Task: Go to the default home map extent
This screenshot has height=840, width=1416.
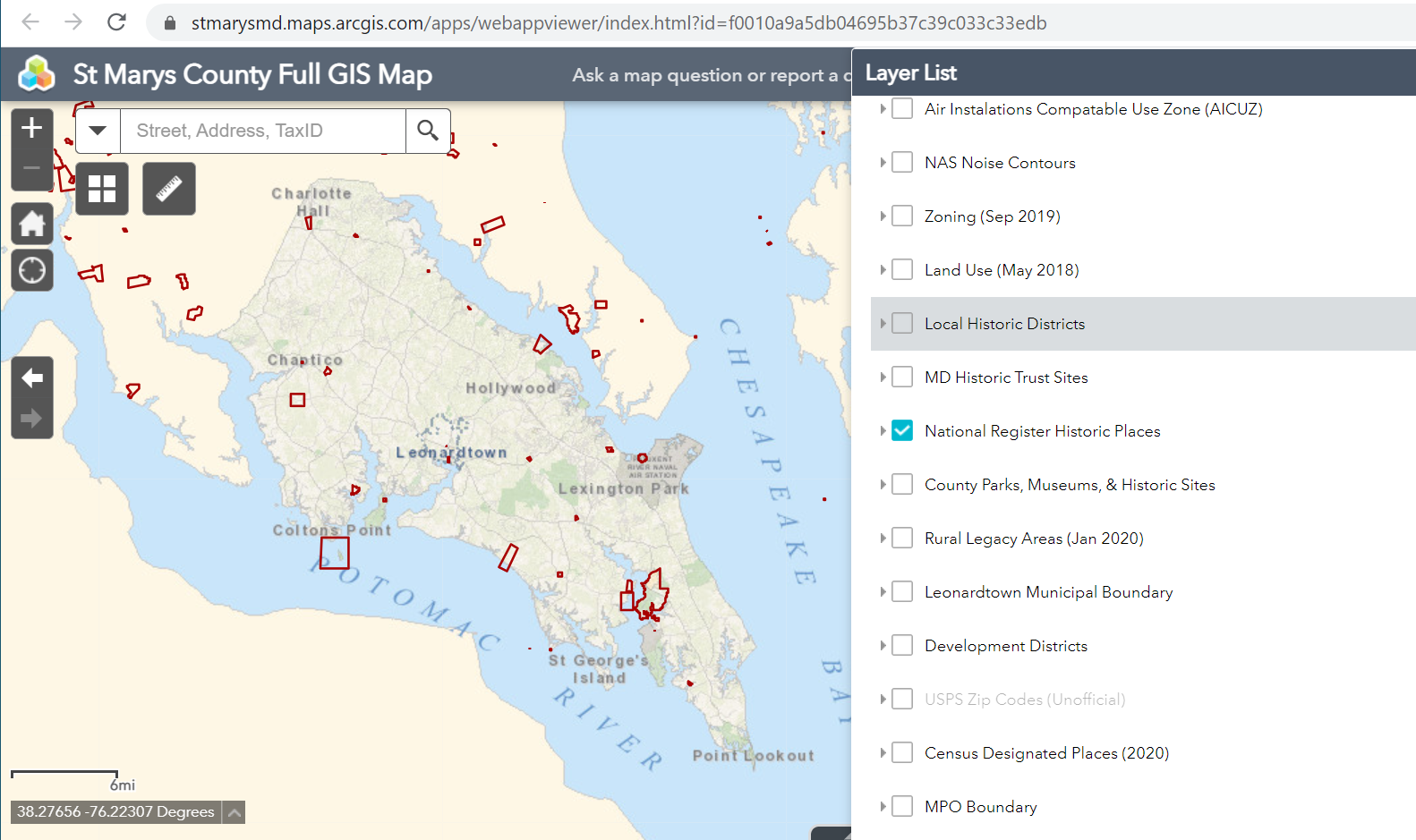Action: click(x=32, y=224)
